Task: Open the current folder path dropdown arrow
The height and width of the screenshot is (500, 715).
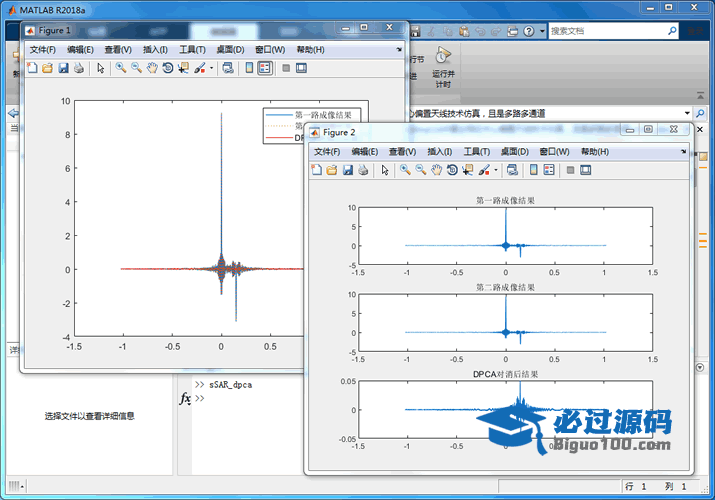Action: pyautogui.click(x=688, y=113)
